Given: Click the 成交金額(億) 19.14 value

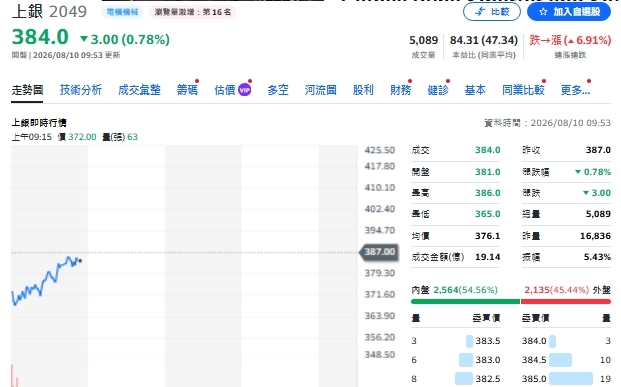Looking at the screenshot, I should tap(488, 257).
